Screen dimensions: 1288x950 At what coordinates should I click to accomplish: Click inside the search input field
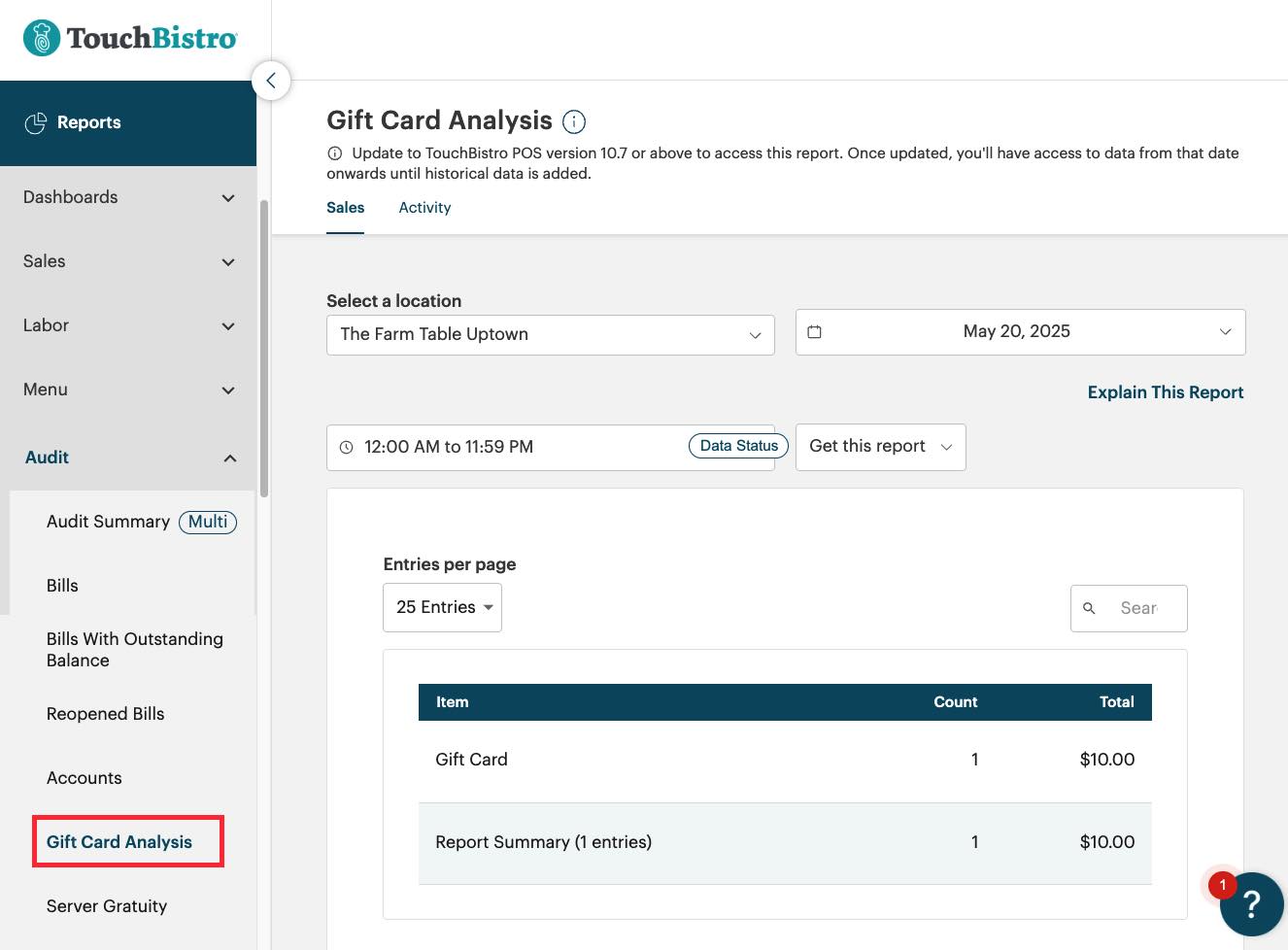(1141, 608)
